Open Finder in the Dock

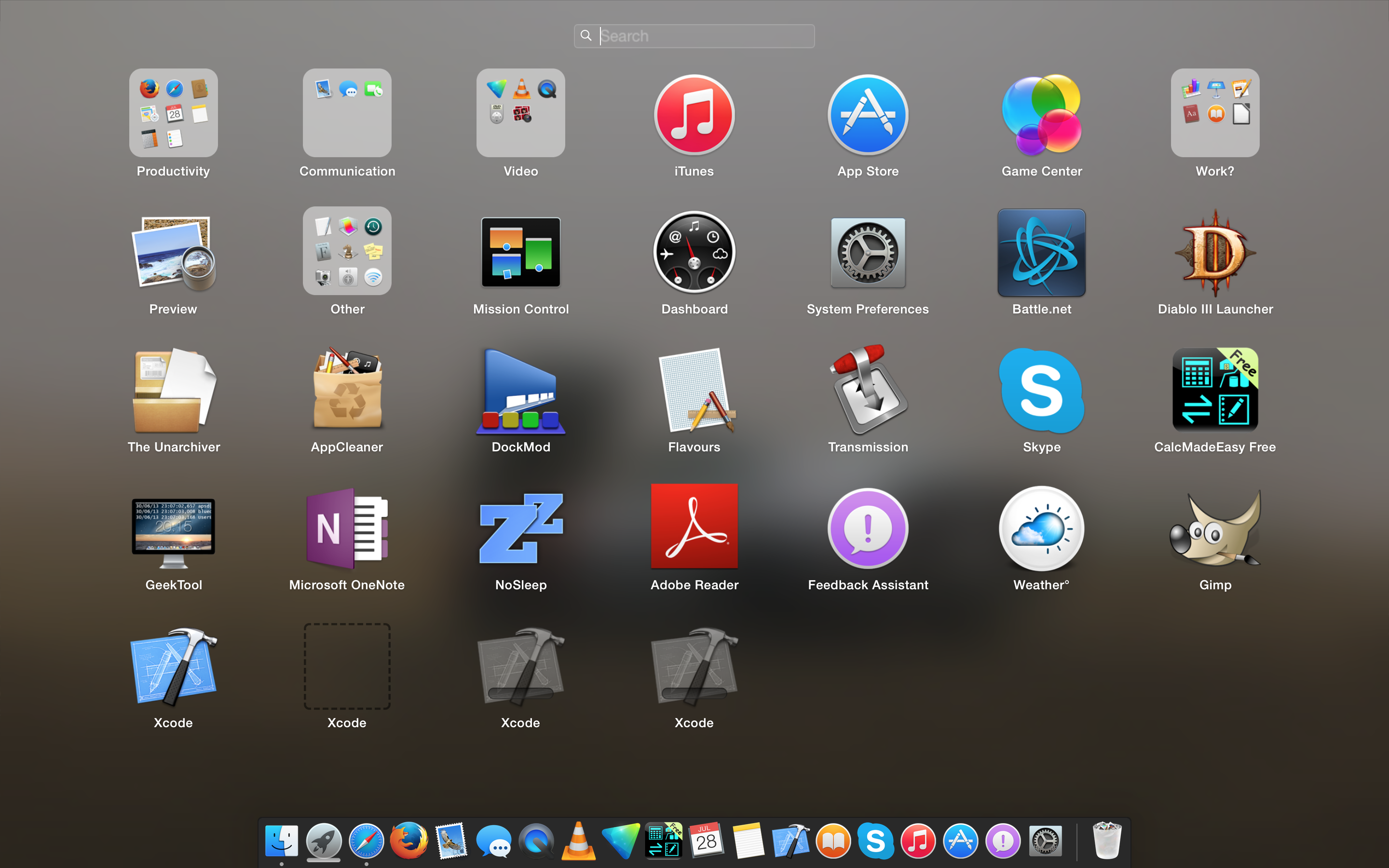pos(281,841)
